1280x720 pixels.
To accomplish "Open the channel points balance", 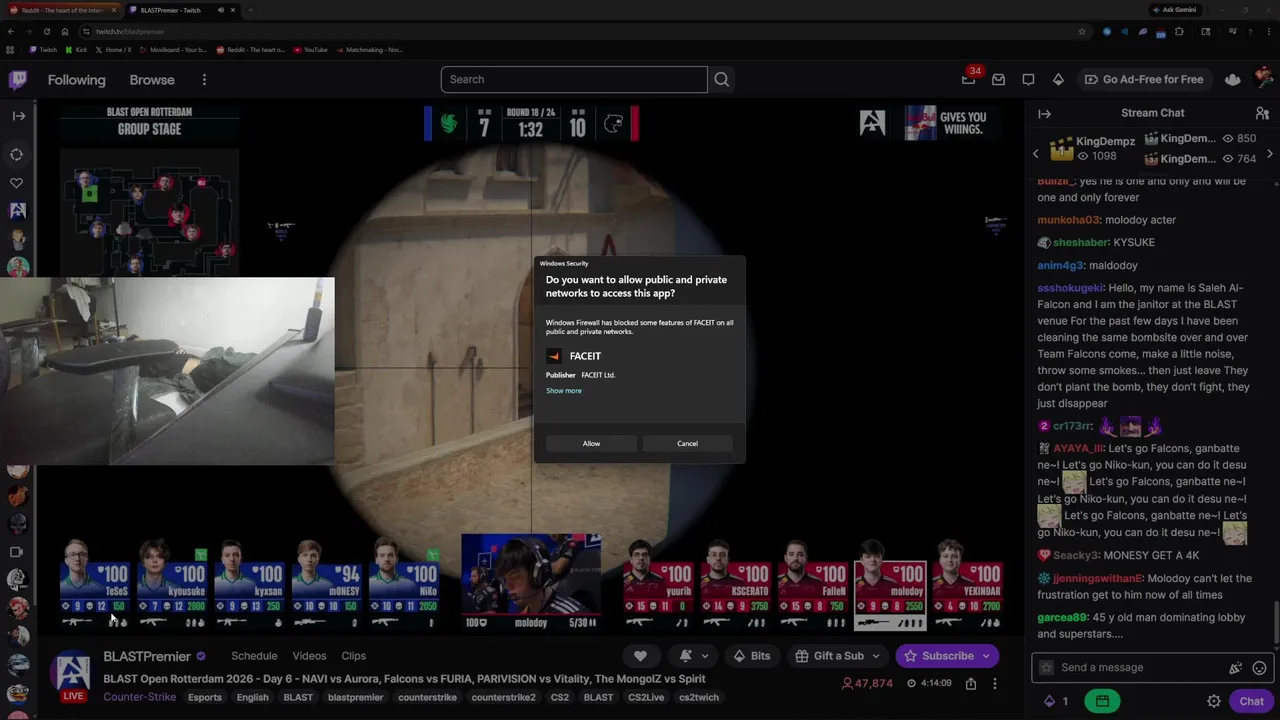I will click(x=1056, y=701).
